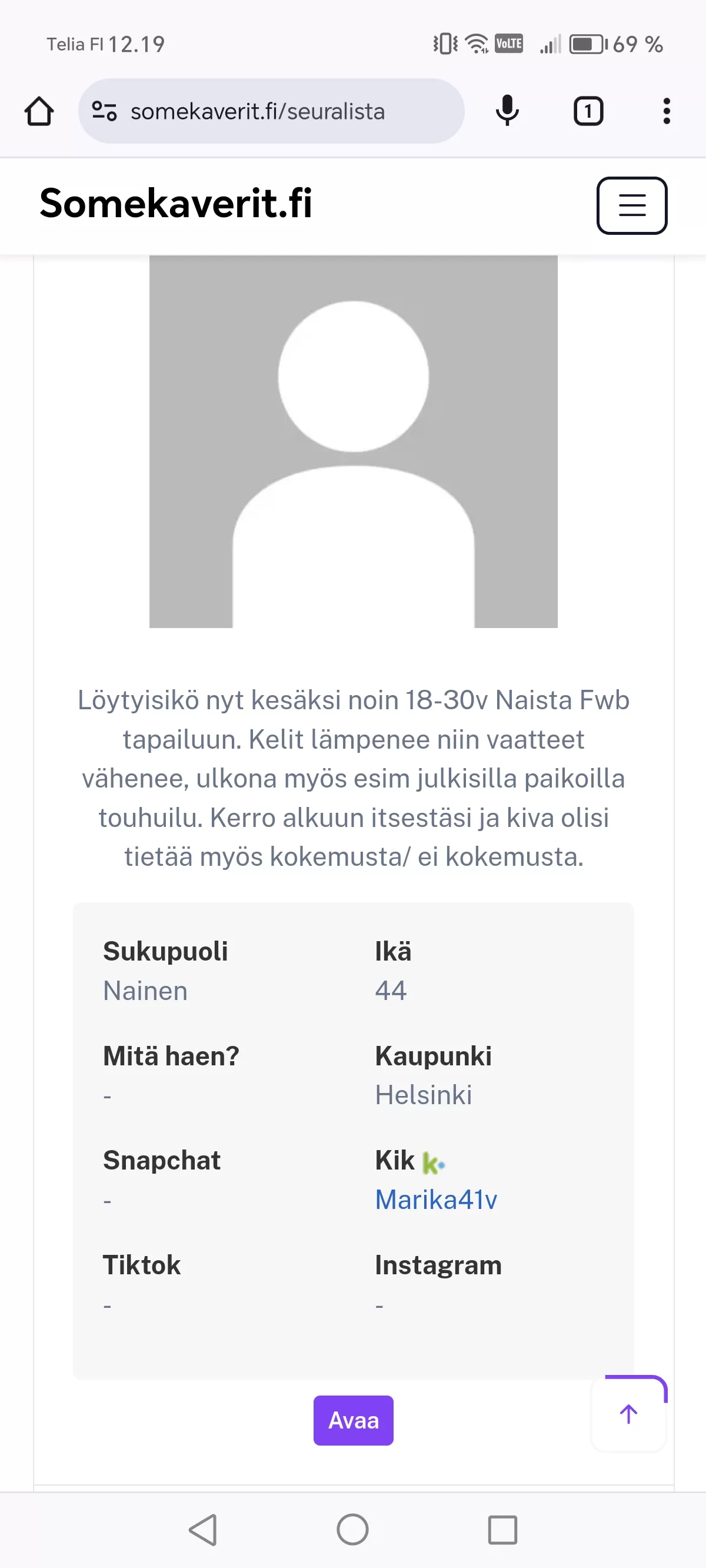Tap the battery status icon
The width and height of the screenshot is (706, 1568).
pos(588,44)
